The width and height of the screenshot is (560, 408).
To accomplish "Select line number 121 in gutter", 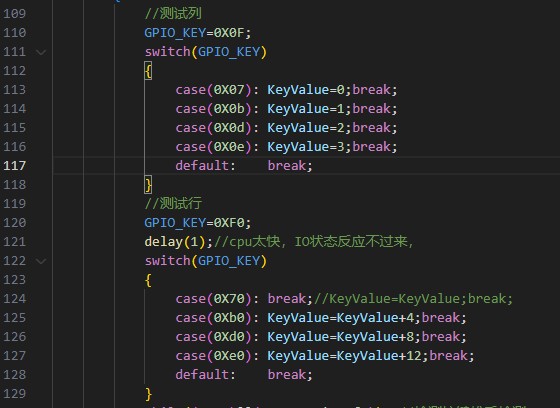I will point(15,242).
